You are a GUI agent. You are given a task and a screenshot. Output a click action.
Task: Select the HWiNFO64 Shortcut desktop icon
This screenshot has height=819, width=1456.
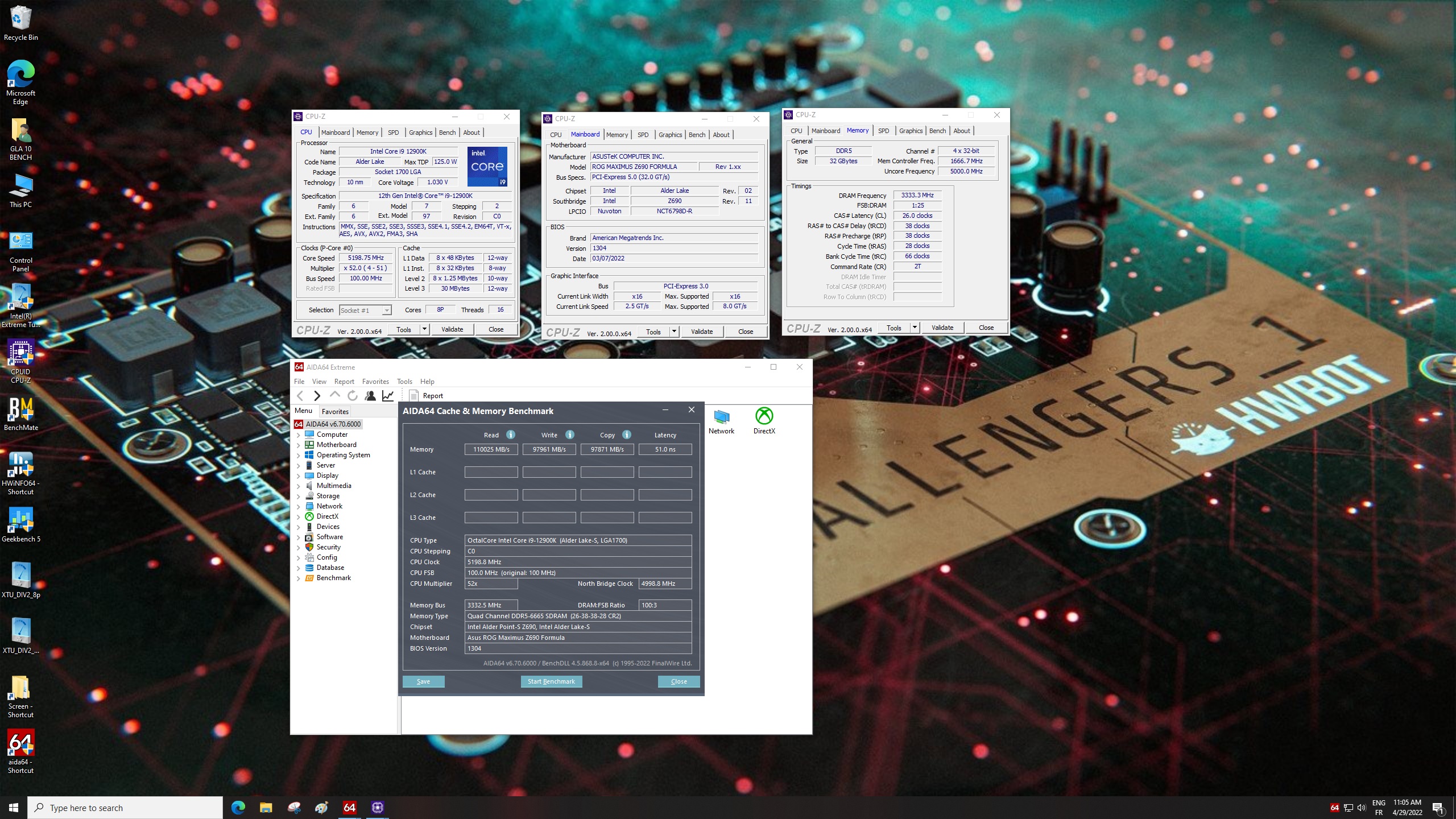click(x=20, y=473)
